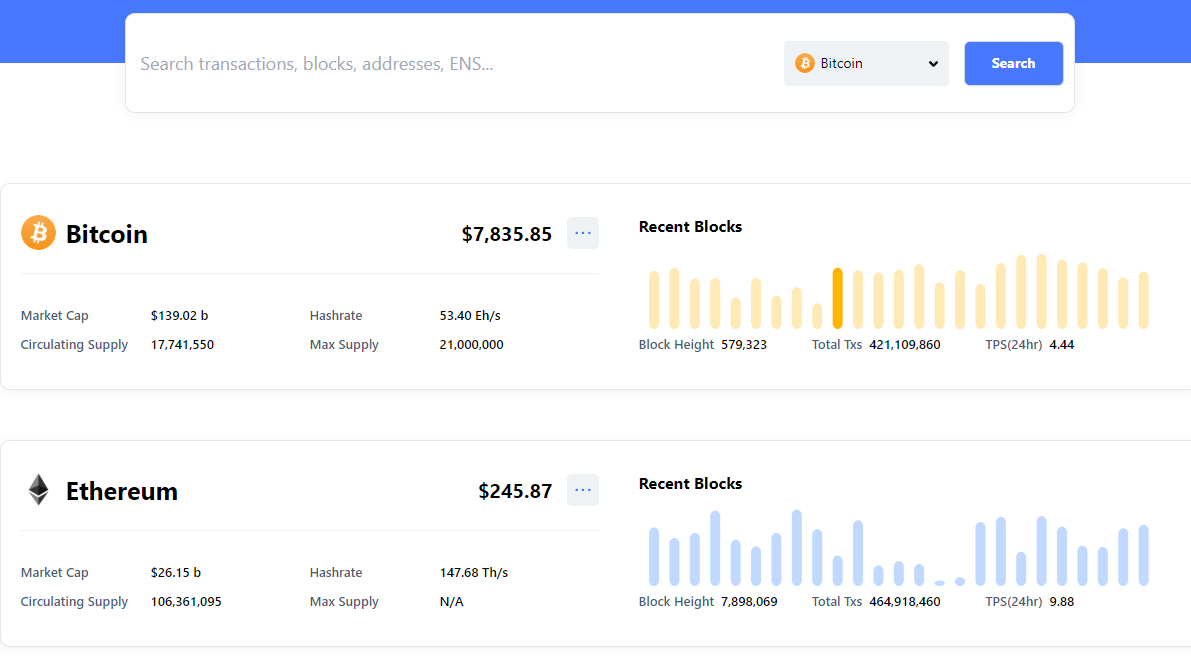1191x664 pixels.
Task: Click the chevron arrow in the network selector
Action: [x=933, y=64]
